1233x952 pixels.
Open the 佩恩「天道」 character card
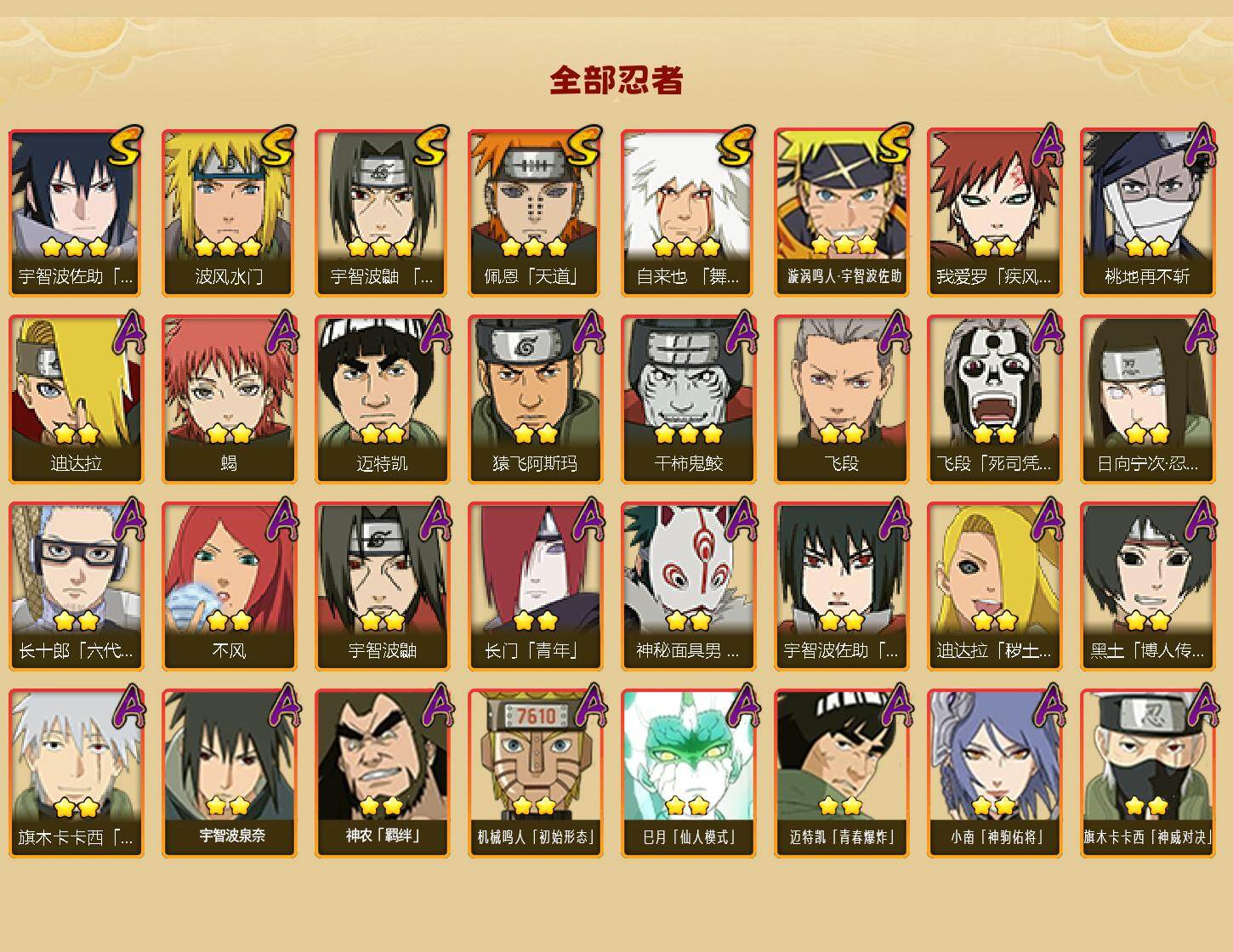535,212
